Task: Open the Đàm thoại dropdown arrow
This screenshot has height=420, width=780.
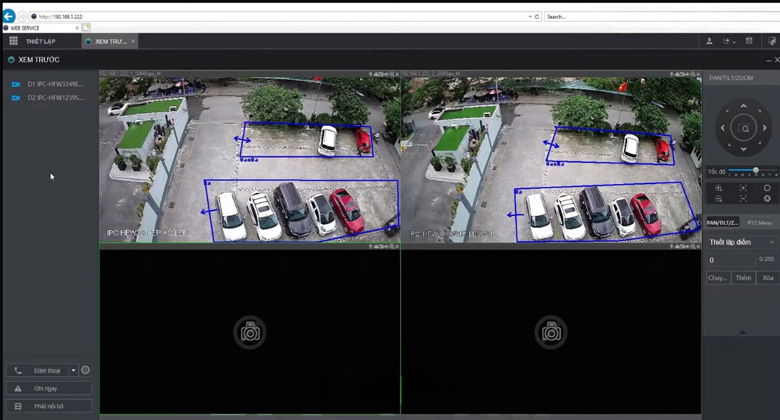Action: [73, 370]
